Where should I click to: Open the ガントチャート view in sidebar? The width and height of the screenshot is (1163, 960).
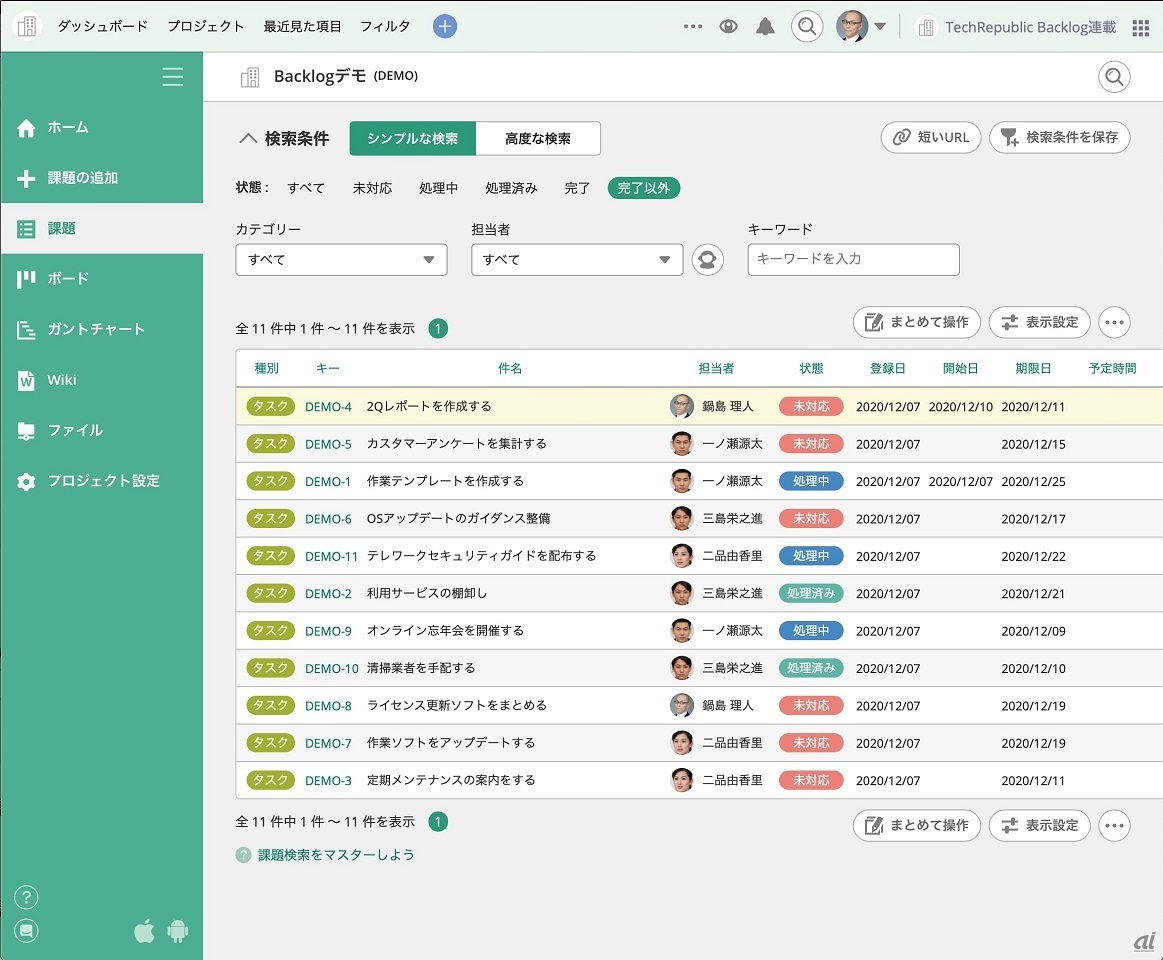[96, 329]
